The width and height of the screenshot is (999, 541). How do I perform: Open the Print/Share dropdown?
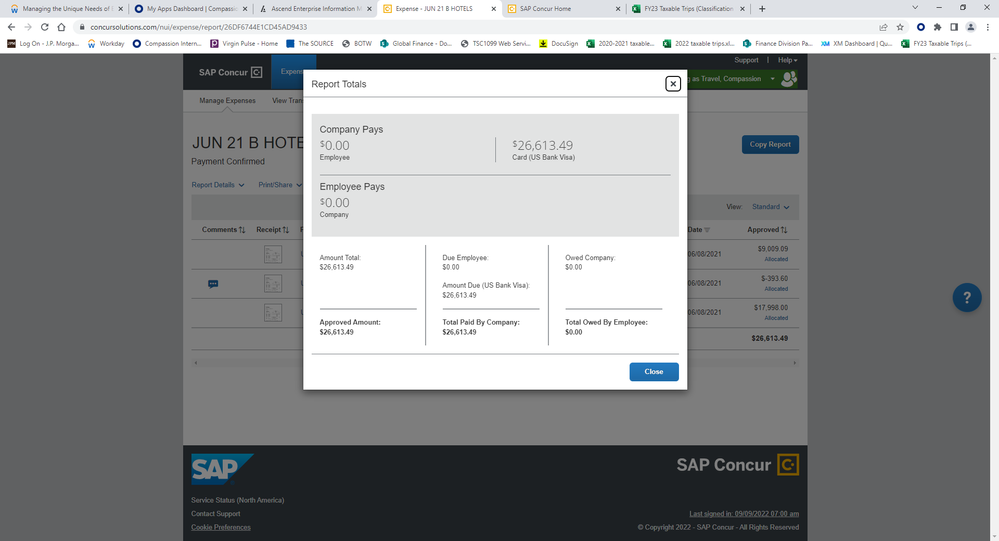(280, 185)
